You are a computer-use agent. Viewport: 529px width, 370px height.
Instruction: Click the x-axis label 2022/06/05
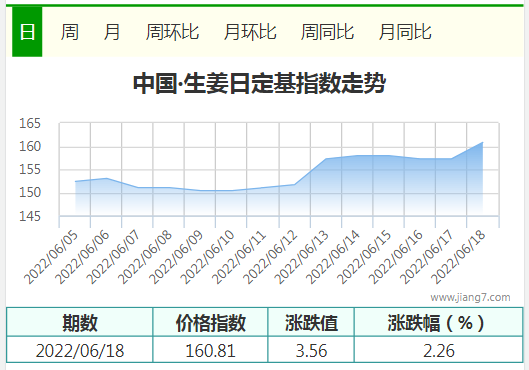click(51, 257)
